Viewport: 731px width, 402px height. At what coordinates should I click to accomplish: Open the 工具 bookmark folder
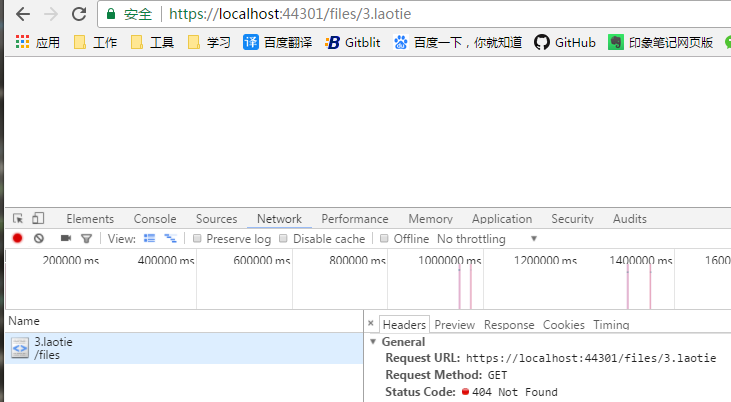point(152,42)
